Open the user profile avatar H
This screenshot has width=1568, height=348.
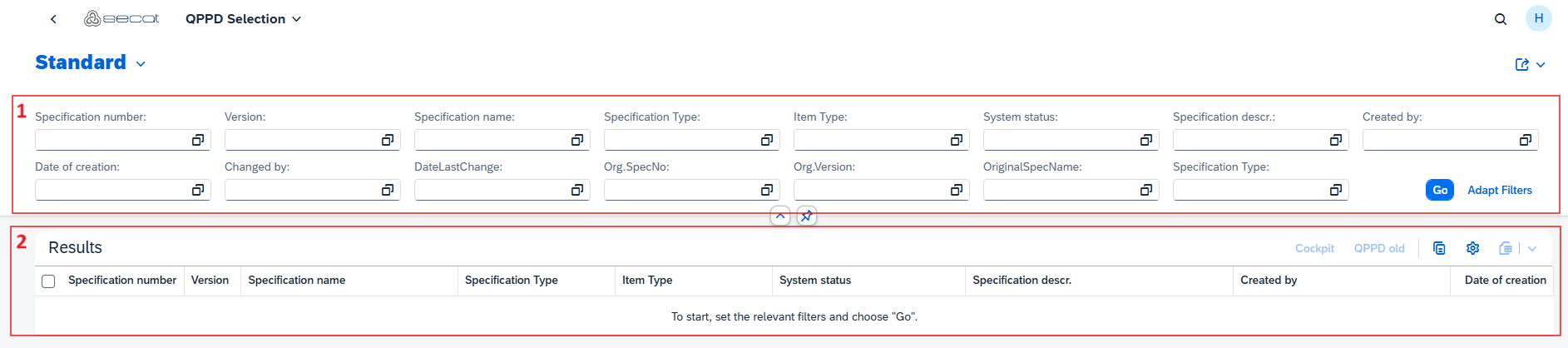point(1538,18)
